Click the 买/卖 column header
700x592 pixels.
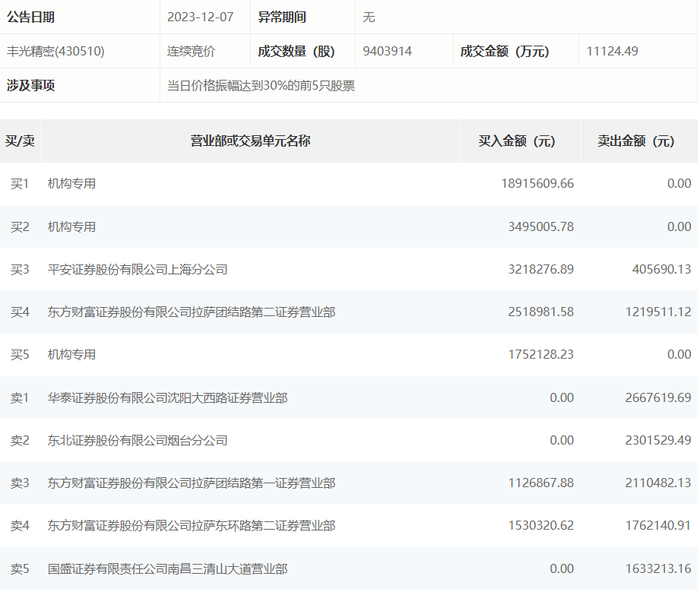tap(20, 141)
